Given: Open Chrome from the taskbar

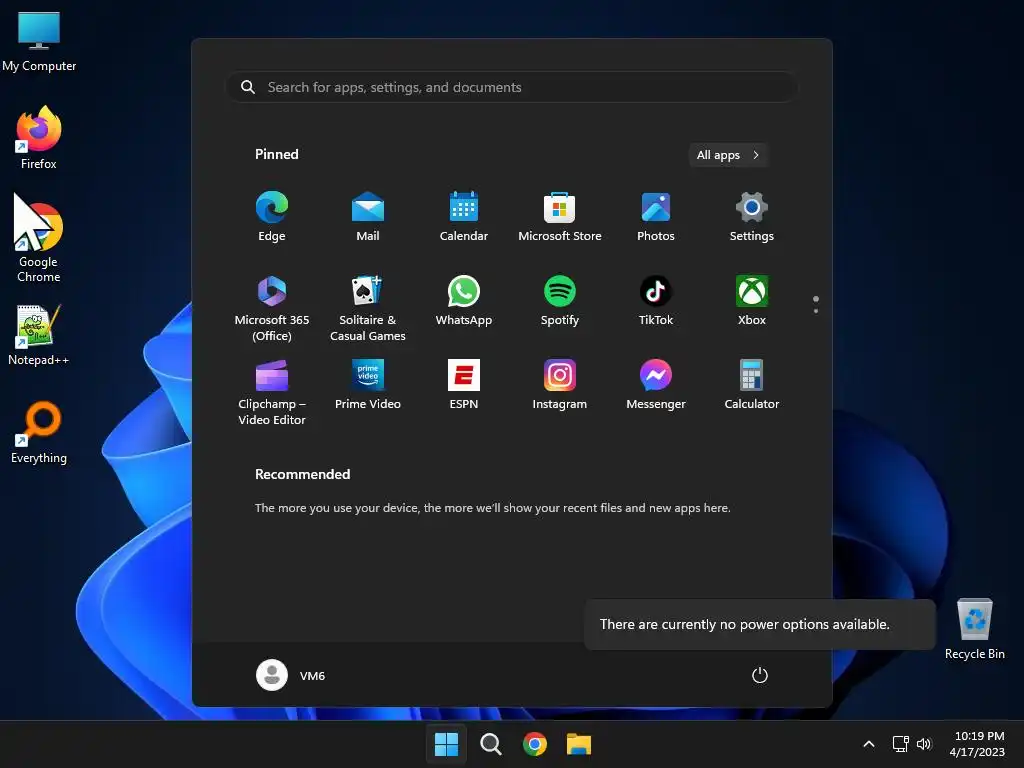Looking at the screenshot, I should coord(535,744).
